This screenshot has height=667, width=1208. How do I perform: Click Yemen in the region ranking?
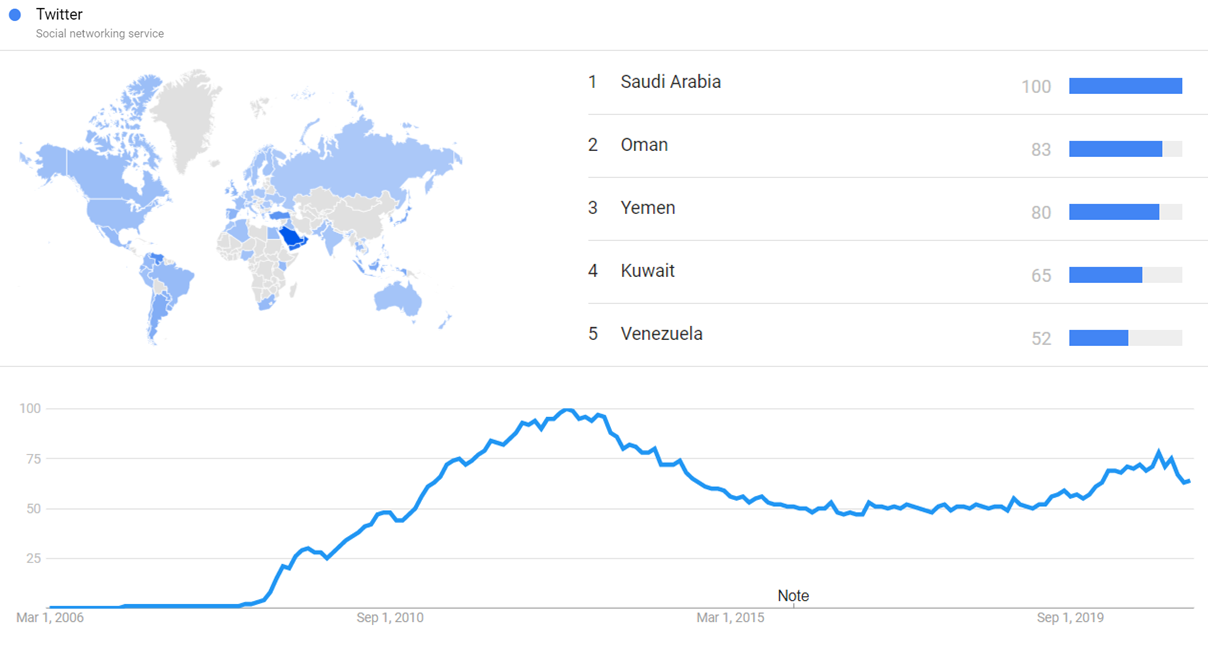[x=647, y=208]
